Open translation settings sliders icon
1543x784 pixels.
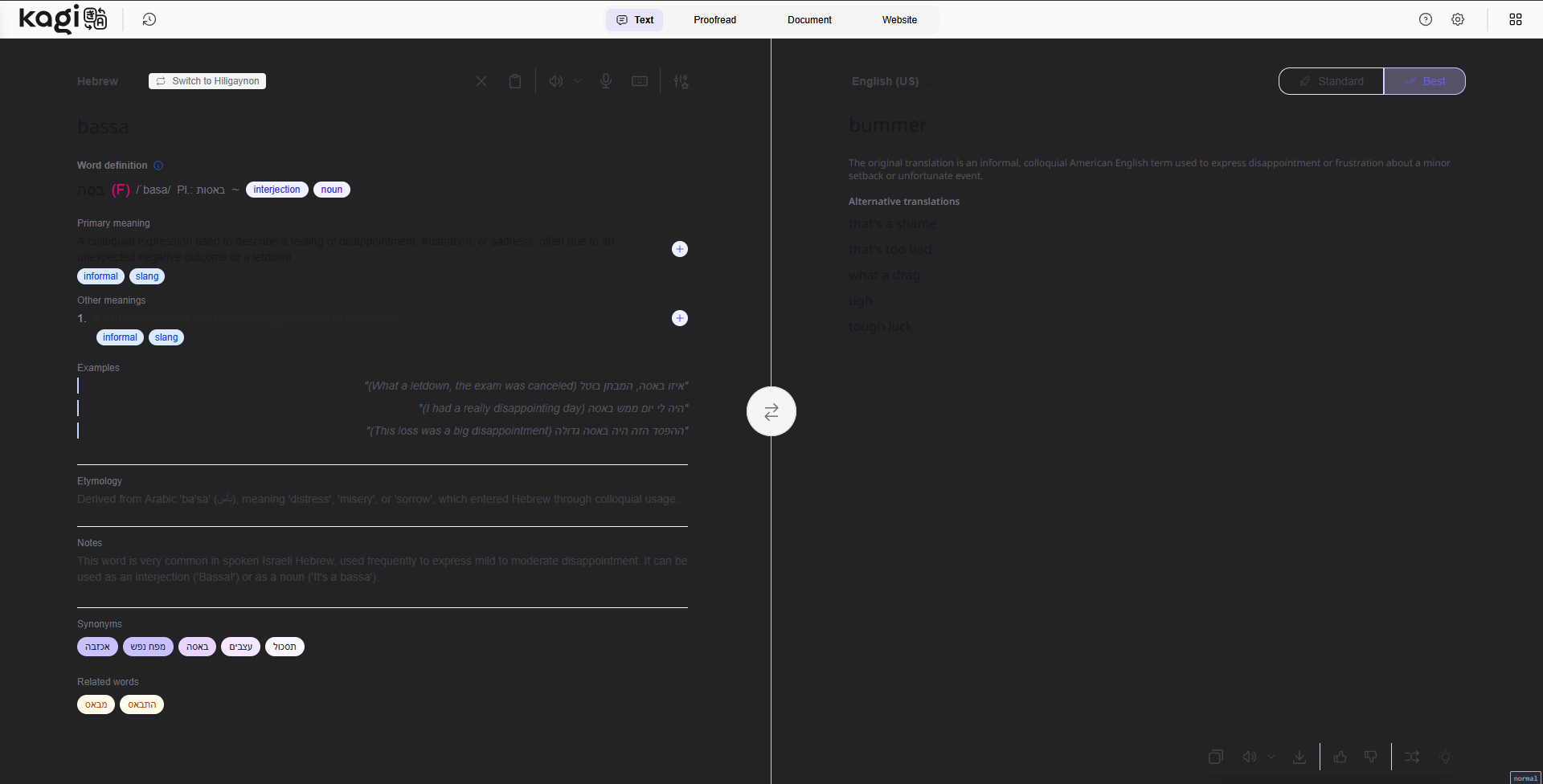point(681,81)
